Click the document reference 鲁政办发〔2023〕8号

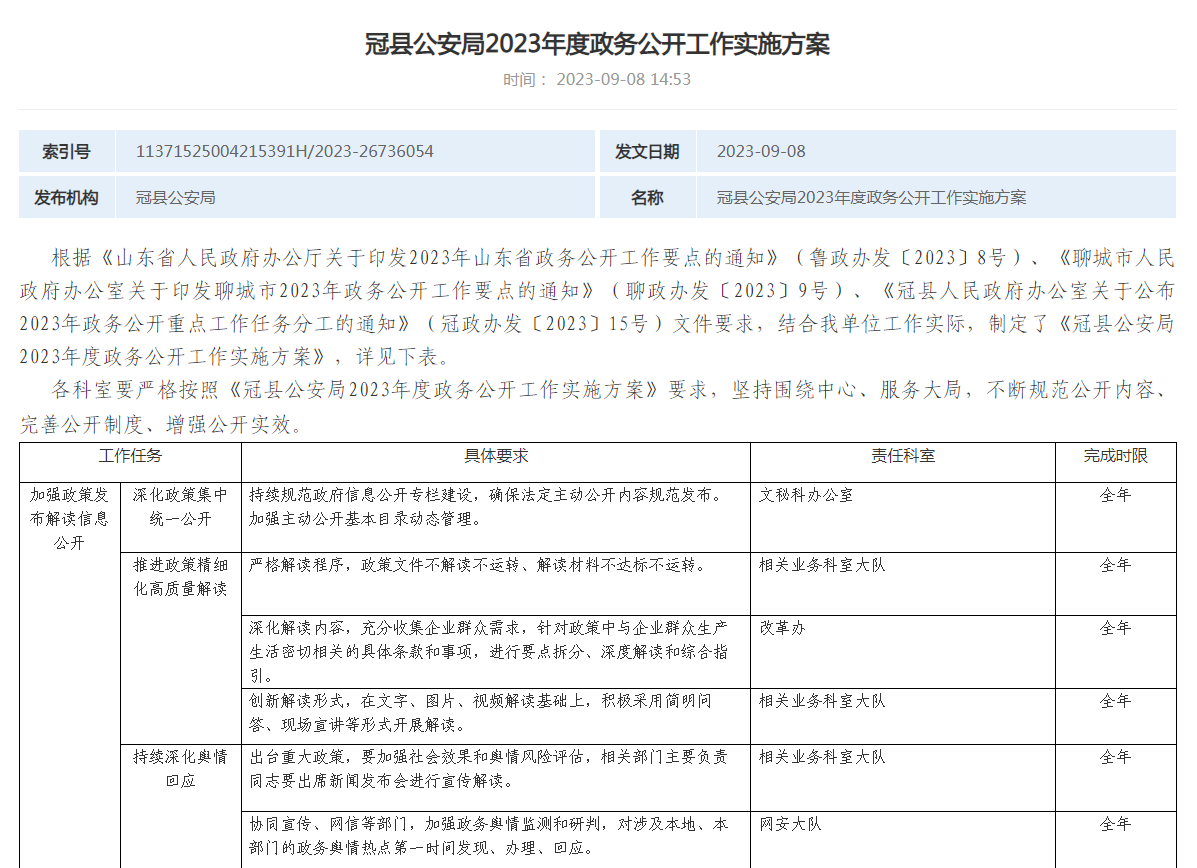[x=908, y=258]
